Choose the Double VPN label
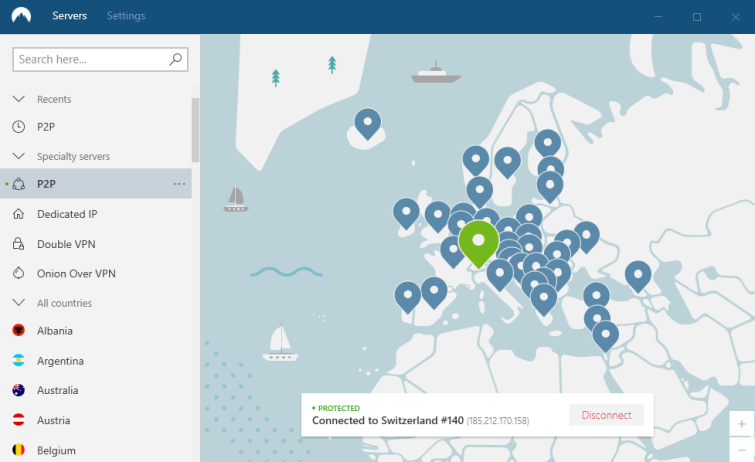This screenshot has height=462, width=755. click(66, 244)
